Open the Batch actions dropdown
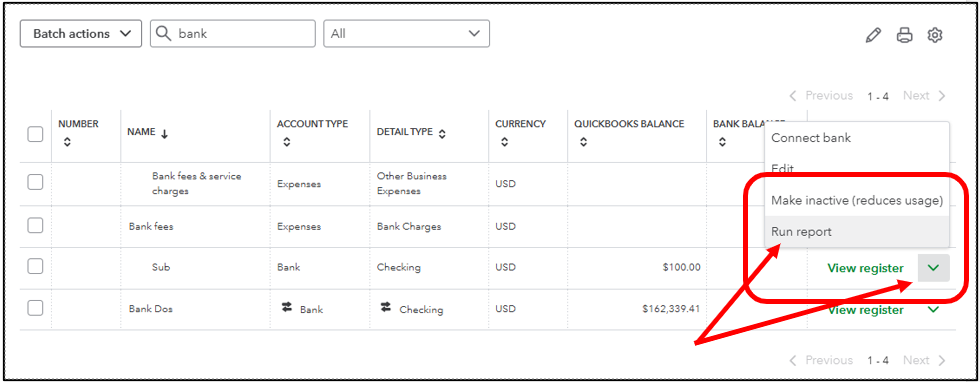Image resolution: width=980 pixels, height=382 pixels. click(81, 34)
